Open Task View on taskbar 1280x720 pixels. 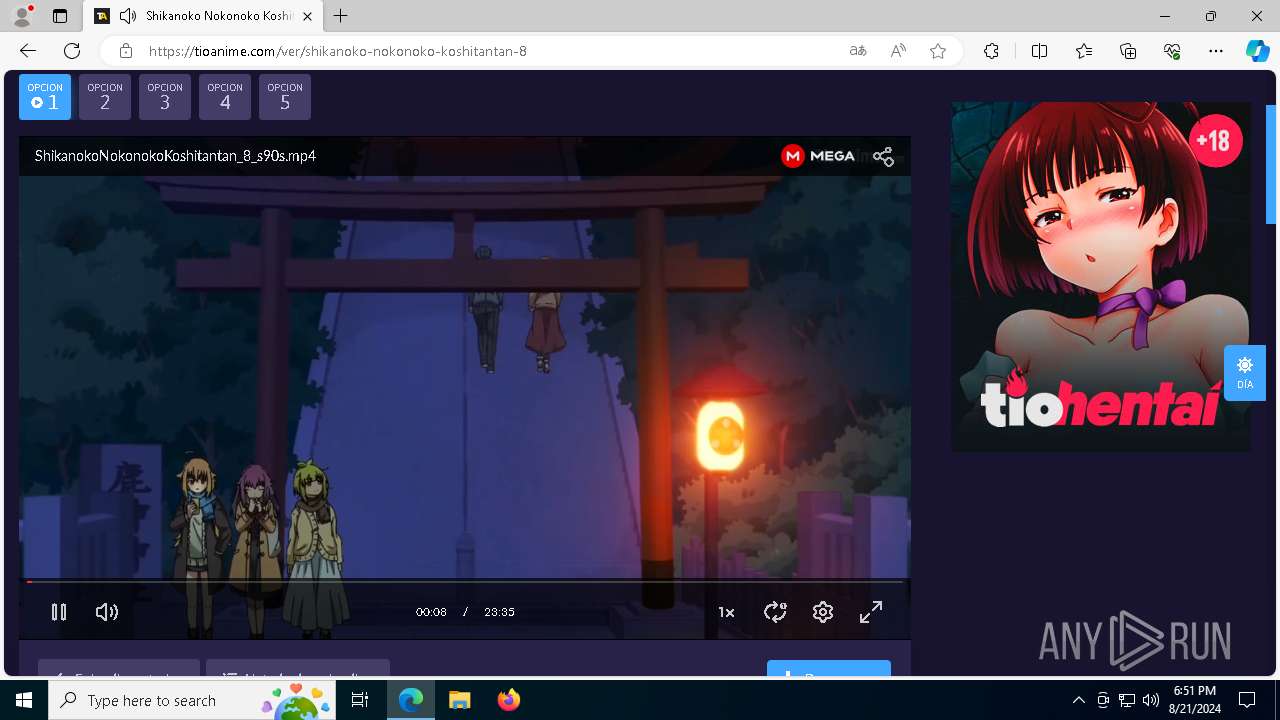click(360, 700)
